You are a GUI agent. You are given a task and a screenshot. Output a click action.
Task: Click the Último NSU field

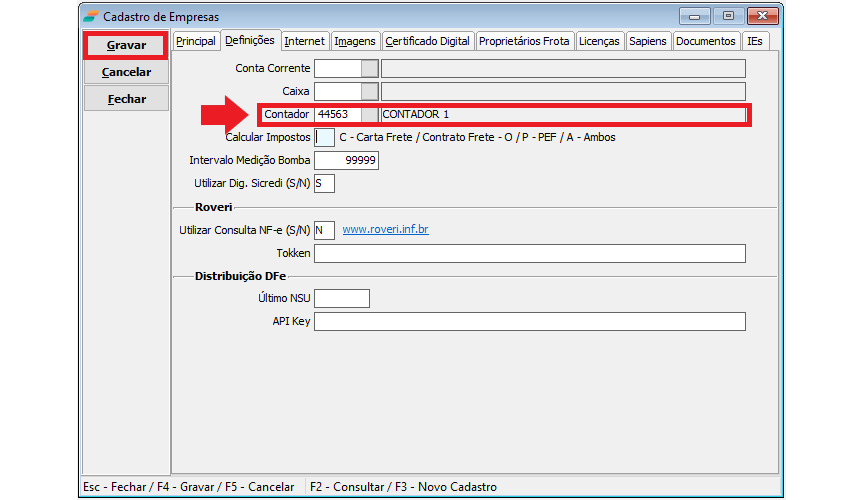pyautogui.click(x=342, y=298)
